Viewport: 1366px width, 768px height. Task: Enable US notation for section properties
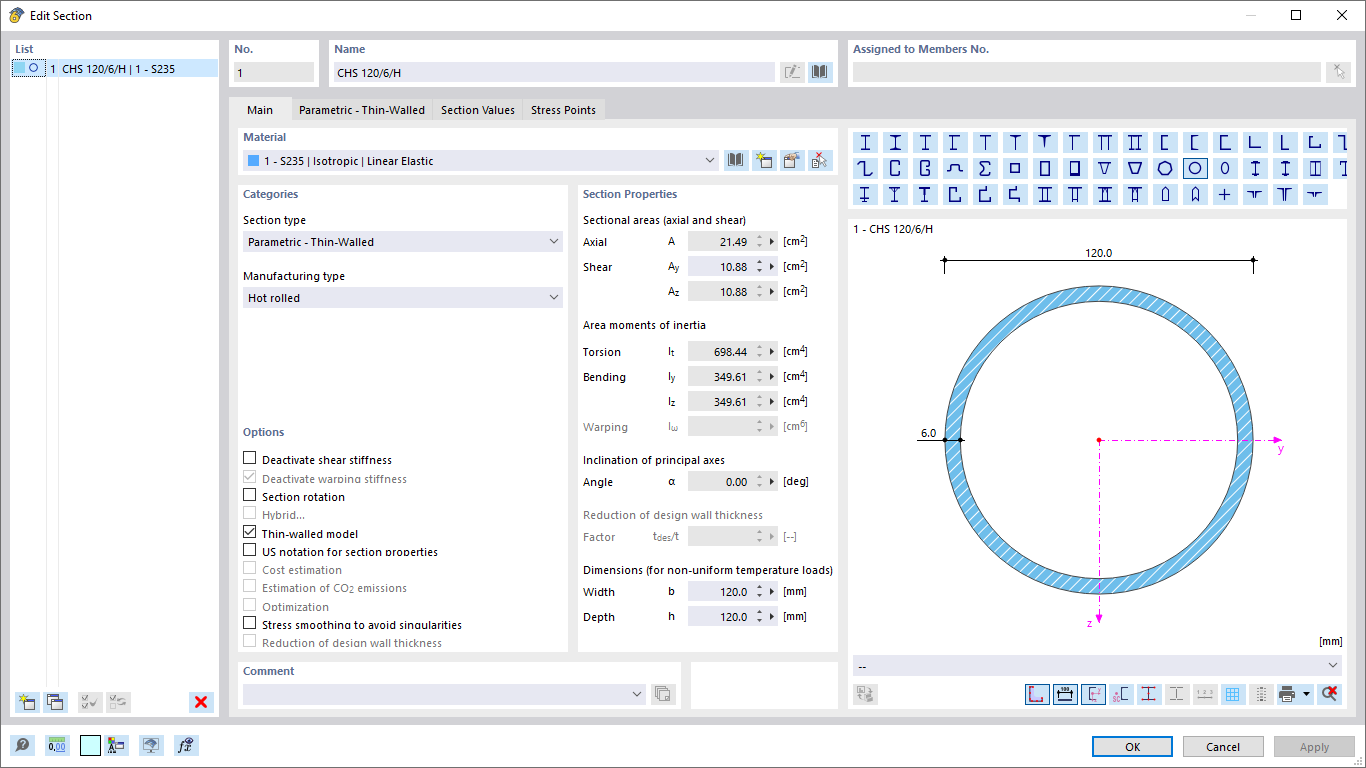pyautogui.click(x=250, y=550)
